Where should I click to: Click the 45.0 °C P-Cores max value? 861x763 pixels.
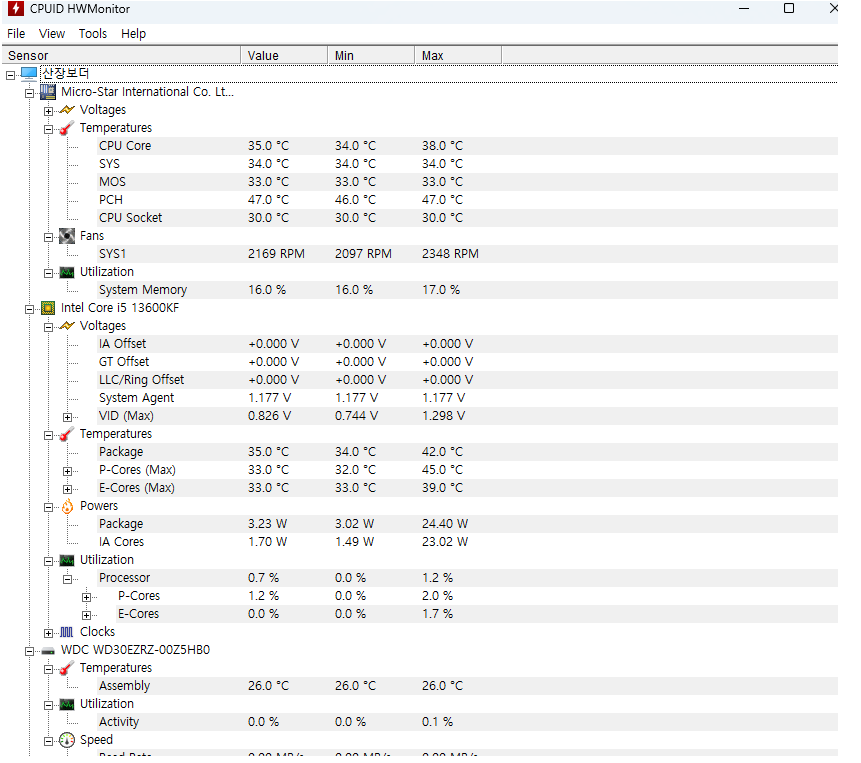tap(443, 470)
